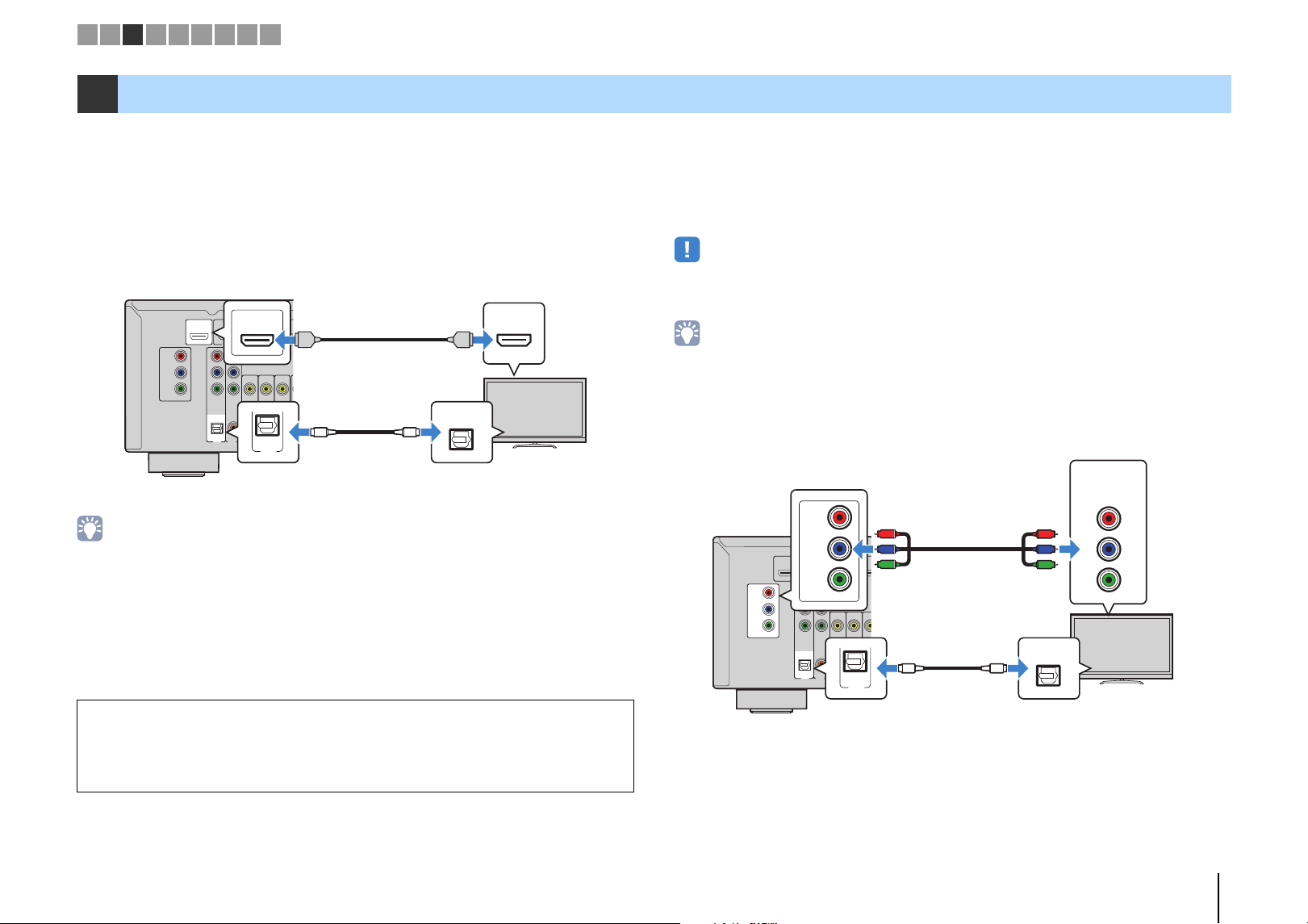Click the TV's optical jack in the component diagram

1049,675
